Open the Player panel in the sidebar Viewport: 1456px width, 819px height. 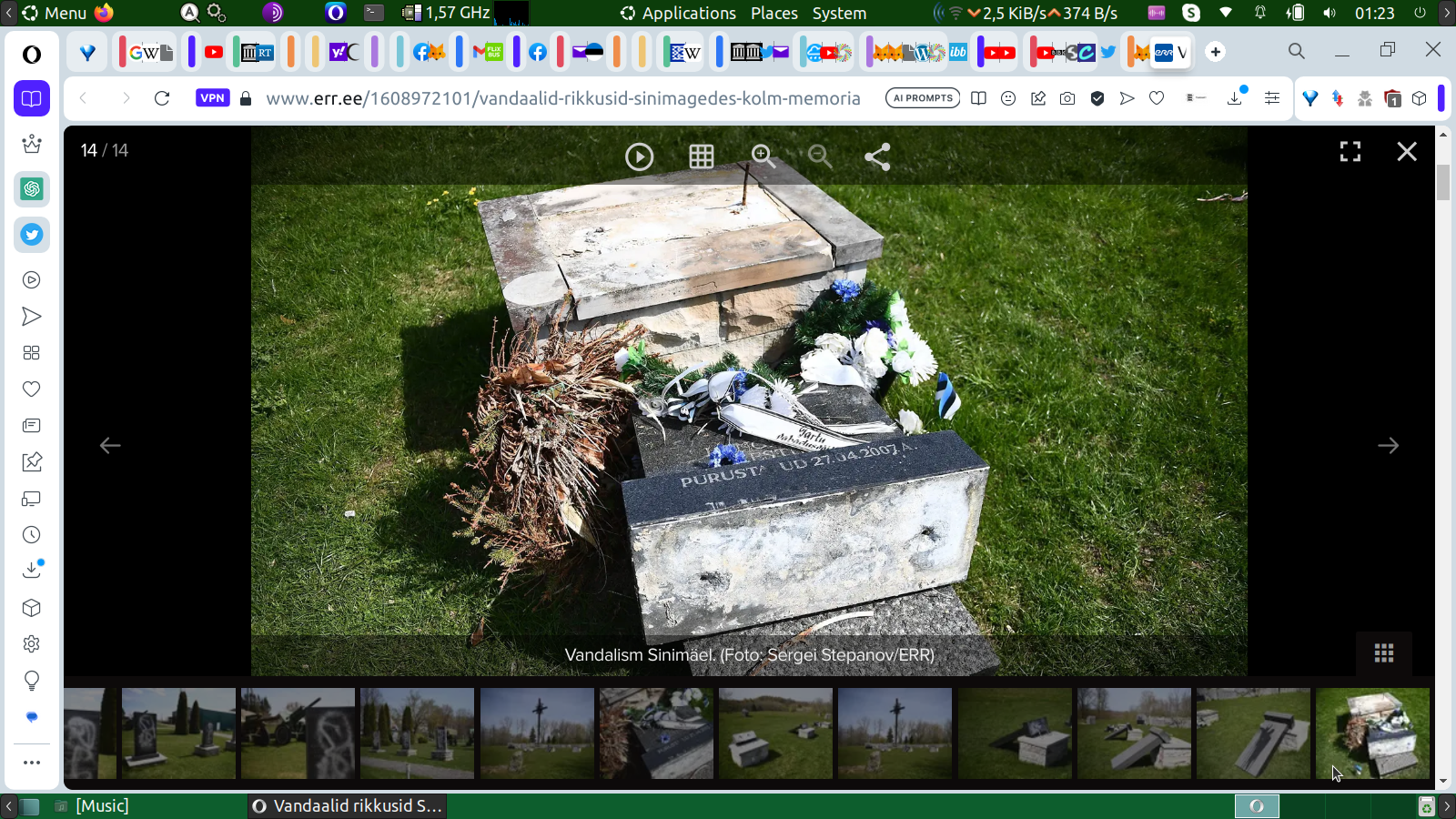point(32,280)
